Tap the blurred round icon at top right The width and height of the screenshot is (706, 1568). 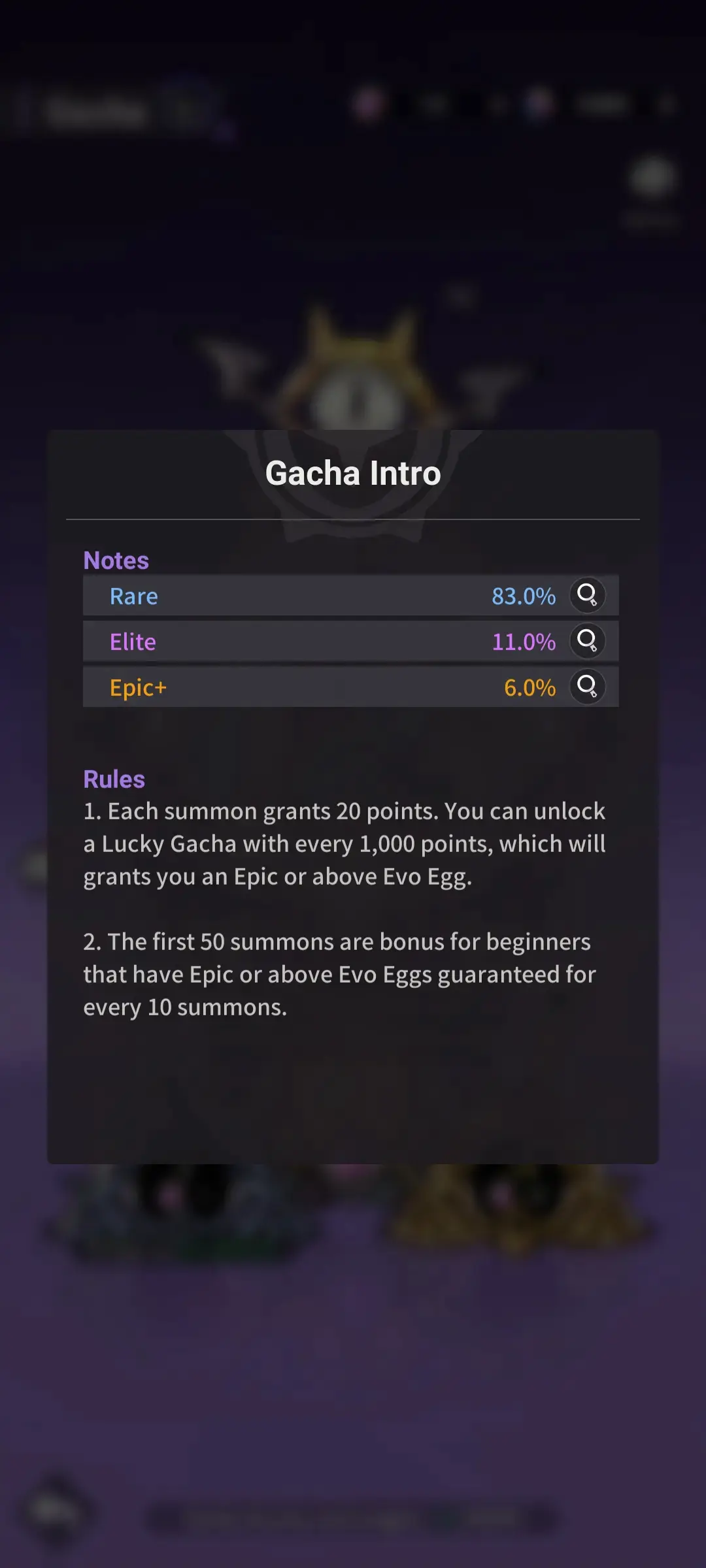tap(652, 178)
